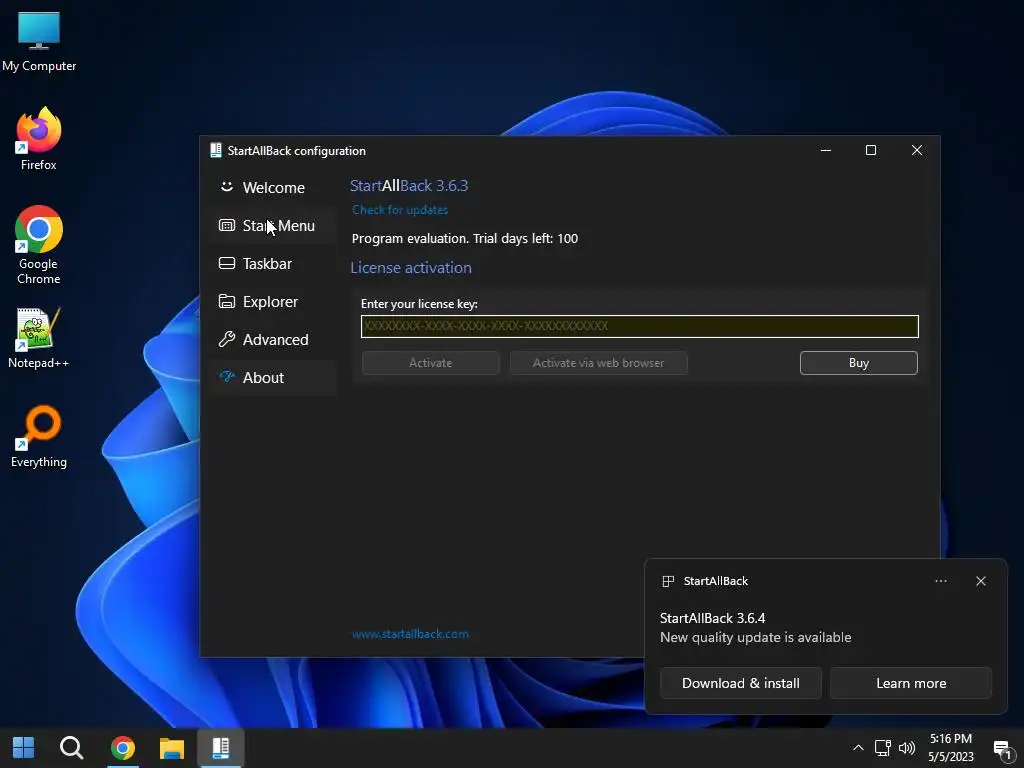Click the License activation heading
This screenshot has width=1024, height=768.
point(411,268)
